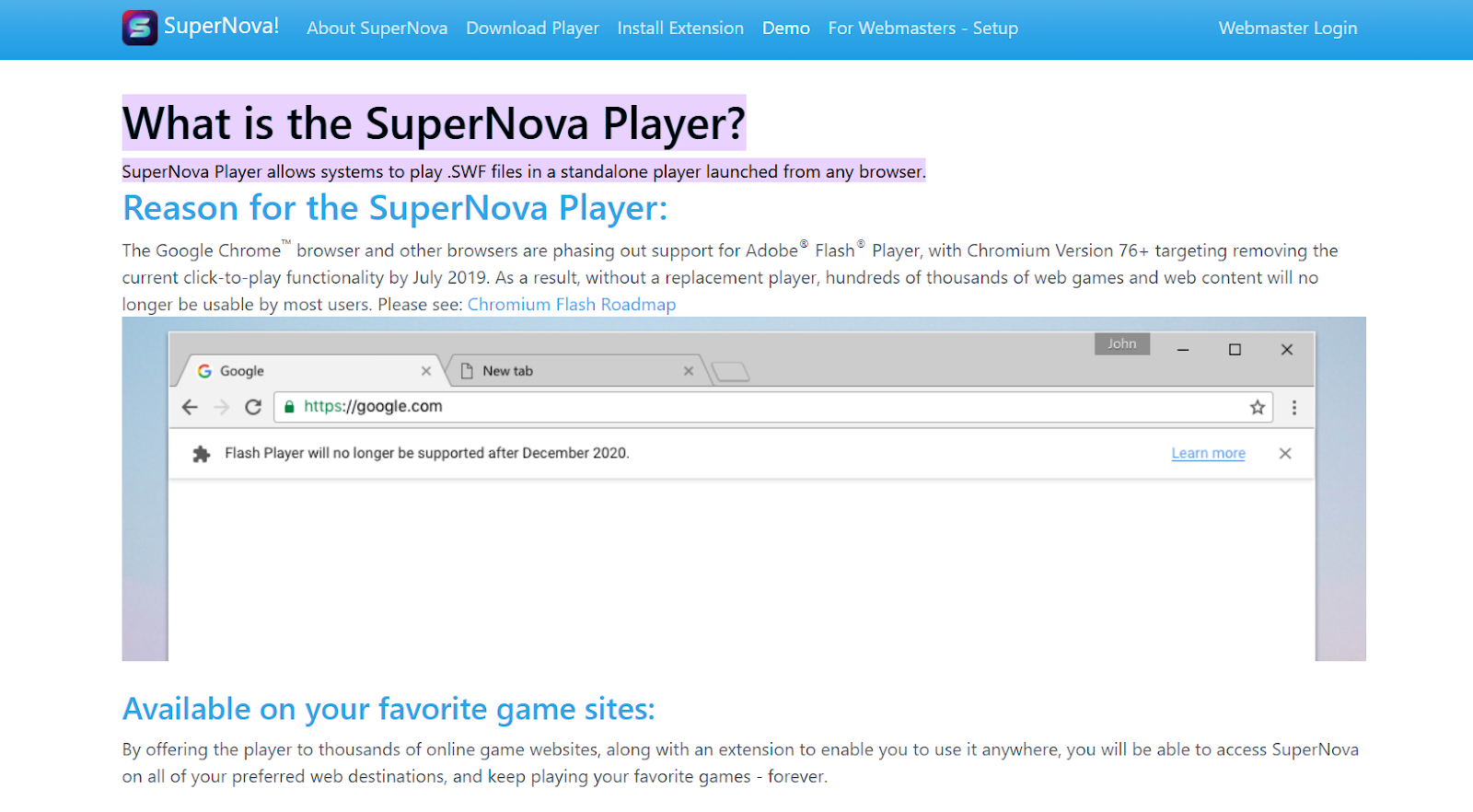Viewport: 1473px width, 812px height.
Task: Dismiss the Flash Player notification bar
Action: click(1285, 453)
